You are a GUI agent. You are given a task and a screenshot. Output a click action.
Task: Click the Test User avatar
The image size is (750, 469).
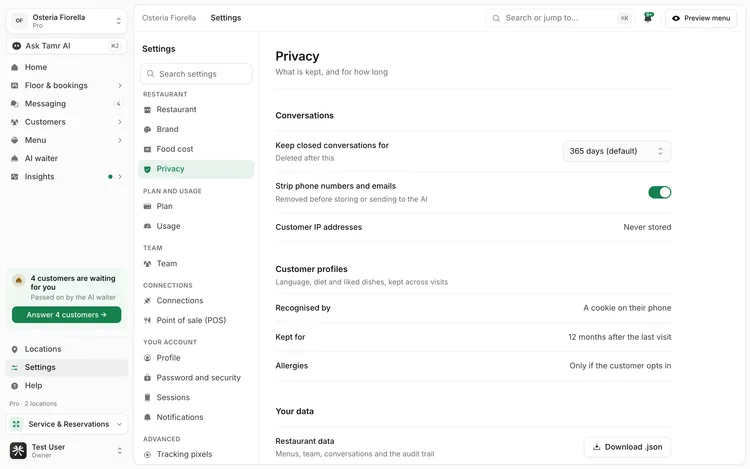tap(18, 450)
